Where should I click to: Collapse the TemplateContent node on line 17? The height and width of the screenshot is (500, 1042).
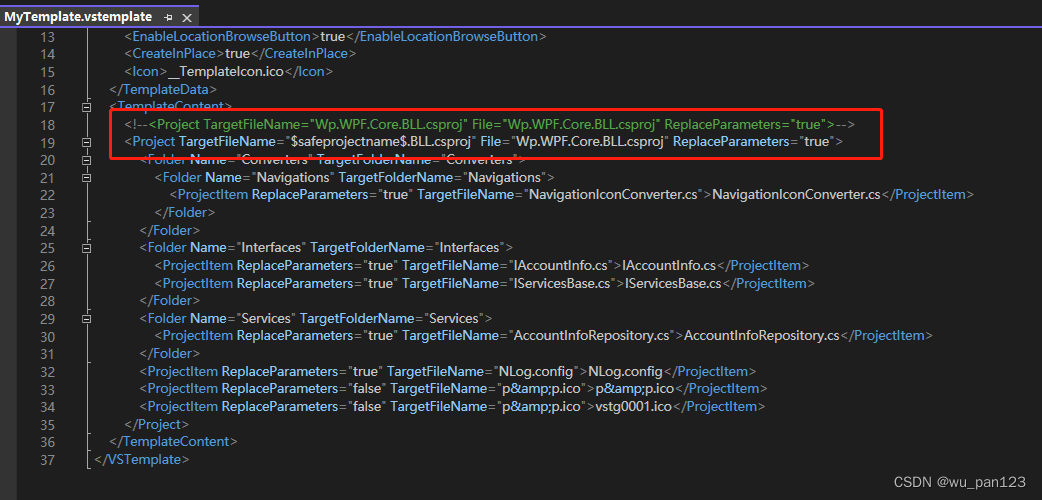(x=86, y=107)
